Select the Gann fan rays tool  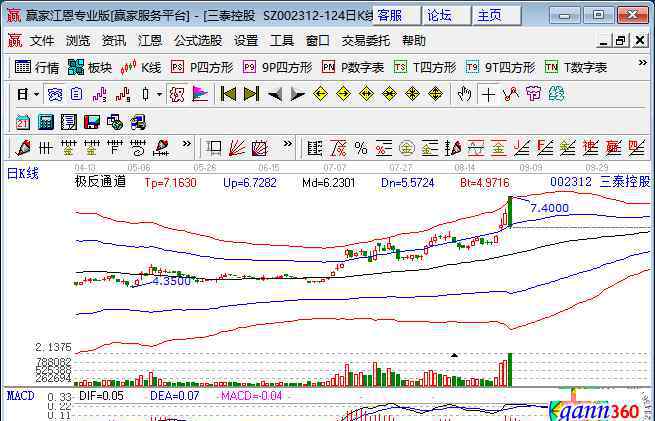click(x=237, y=148)
